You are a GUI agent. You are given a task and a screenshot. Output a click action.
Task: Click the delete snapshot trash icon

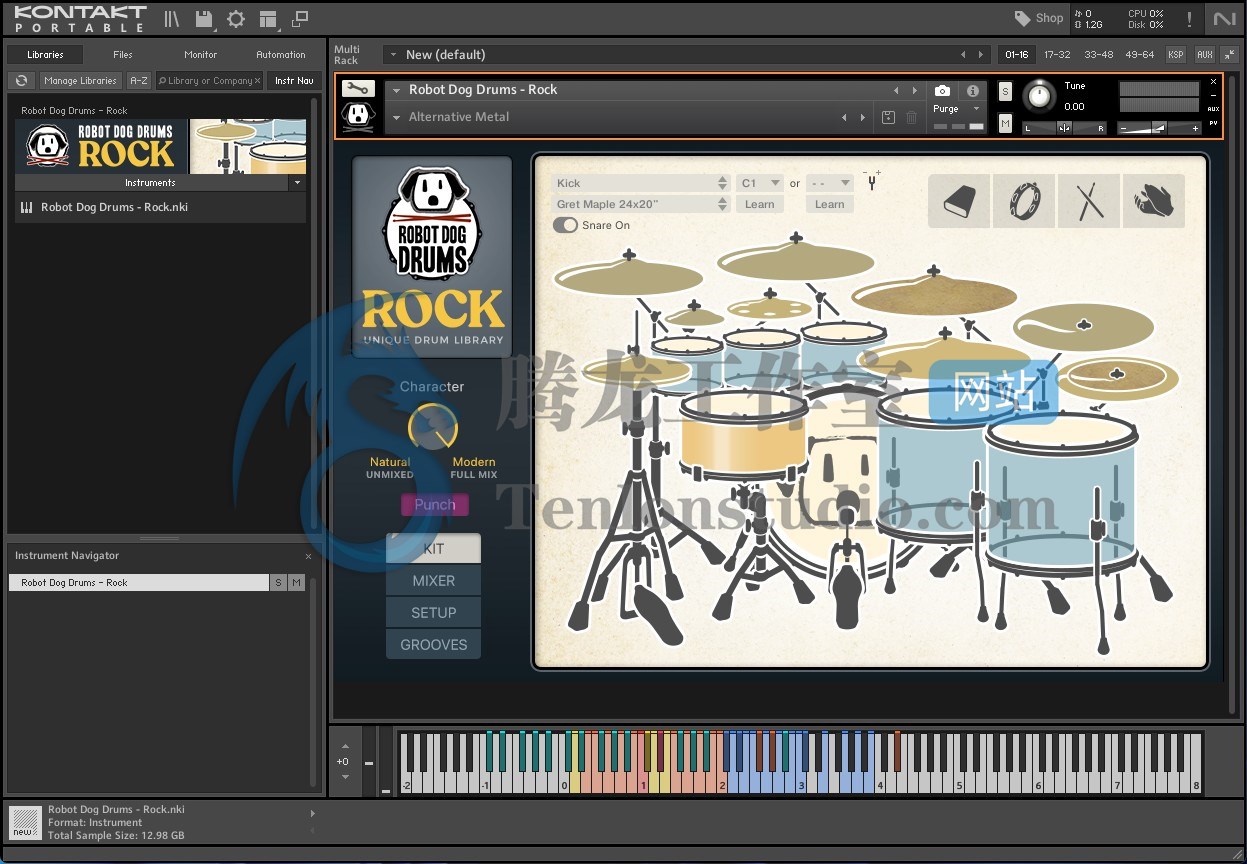click(911, 117)
